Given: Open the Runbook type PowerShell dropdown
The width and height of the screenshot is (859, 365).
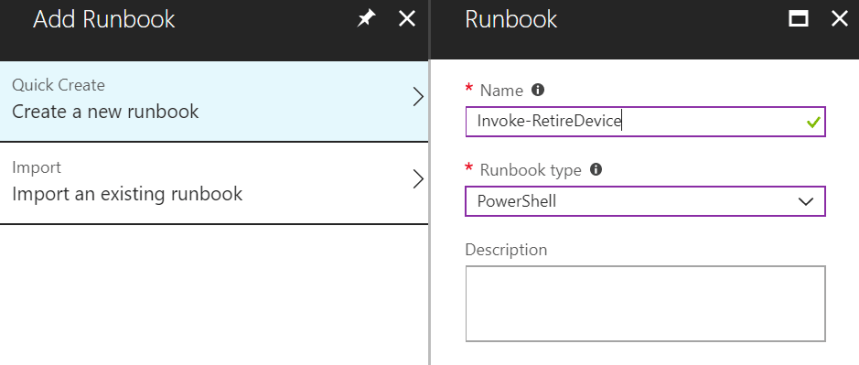Looking at the screenshot, I should (x=645, y=201).
